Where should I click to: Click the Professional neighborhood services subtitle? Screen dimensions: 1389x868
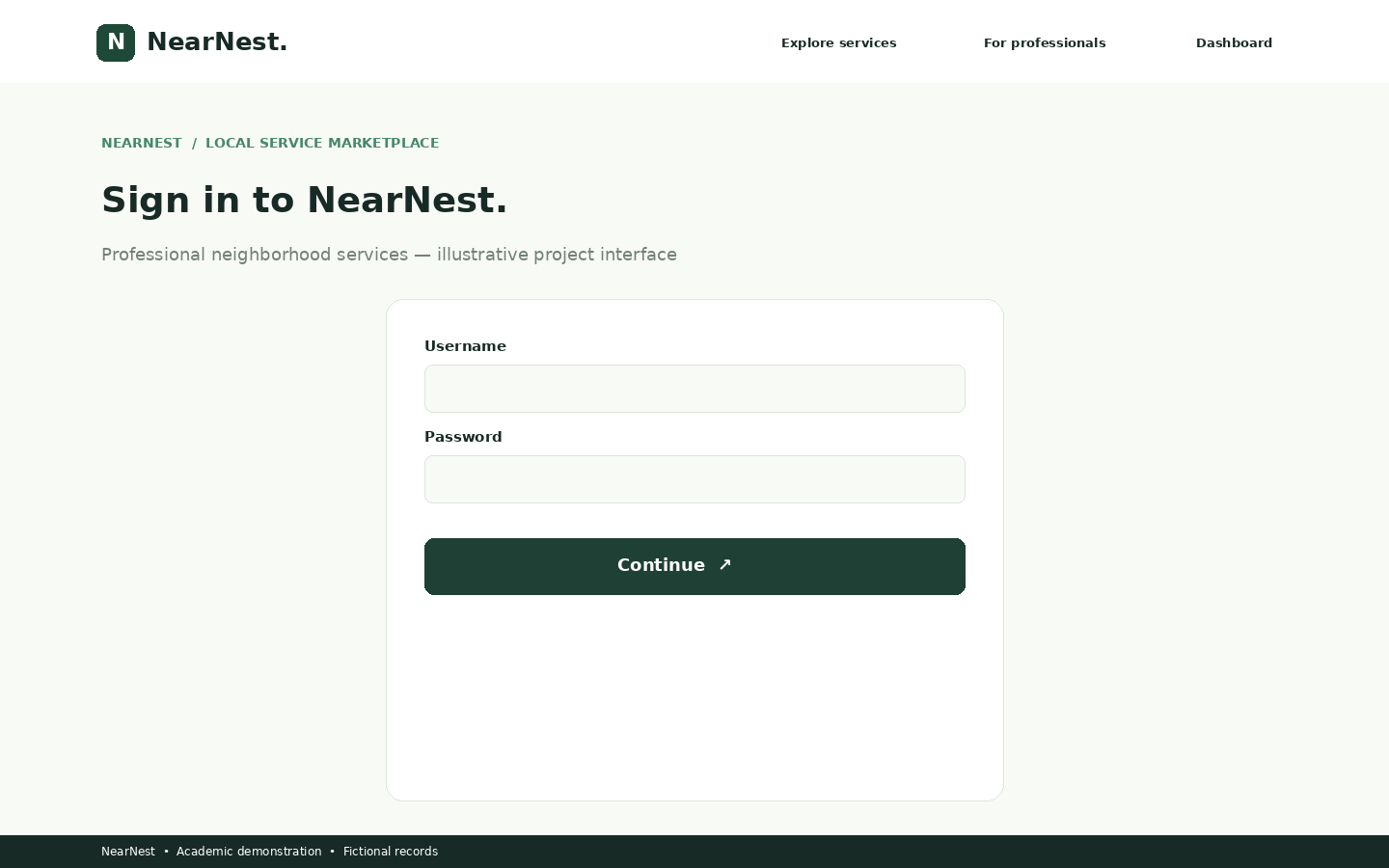pyautogui.click(x=389, y=255)
